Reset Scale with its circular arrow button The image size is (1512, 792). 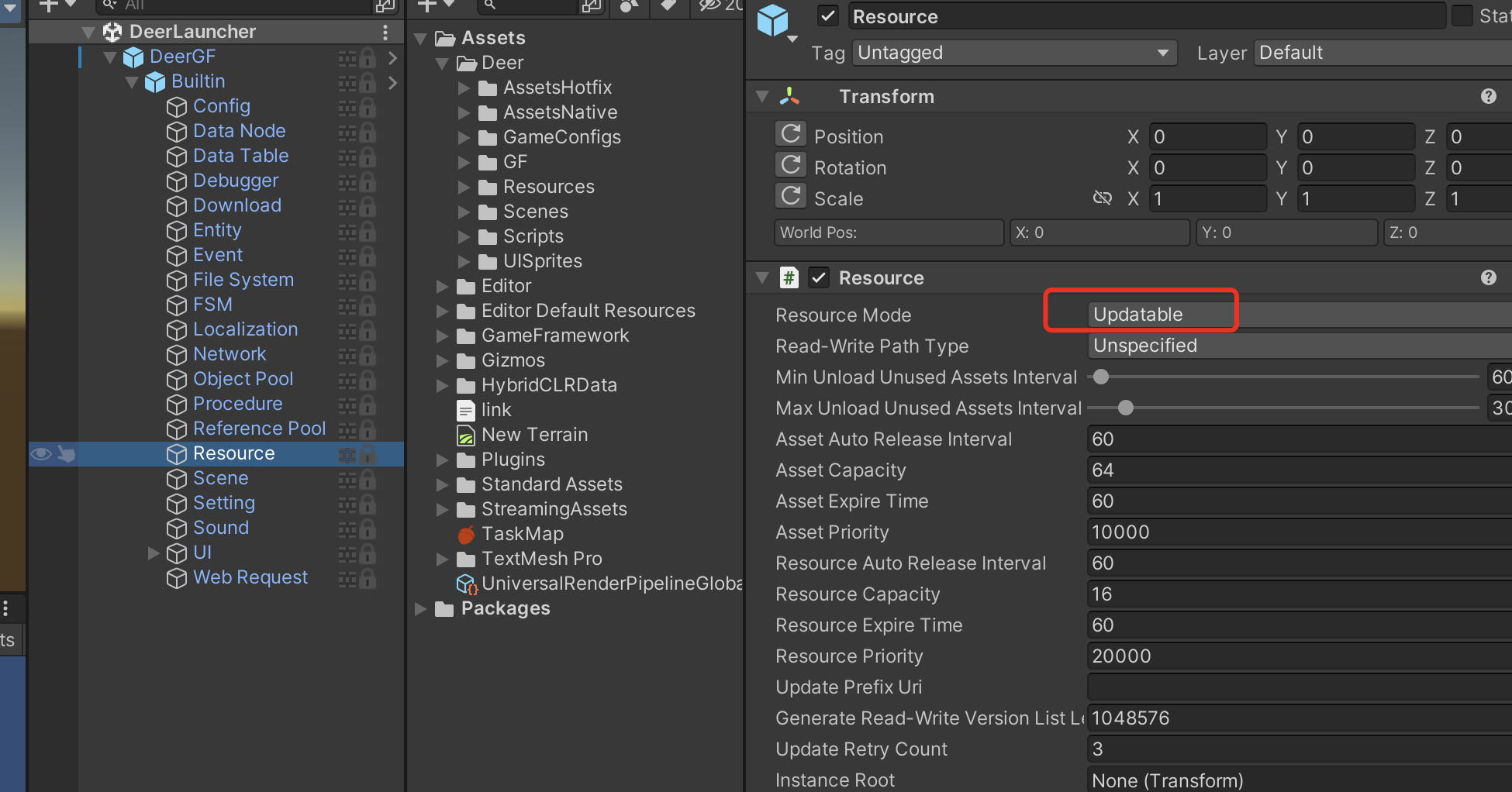791,197
